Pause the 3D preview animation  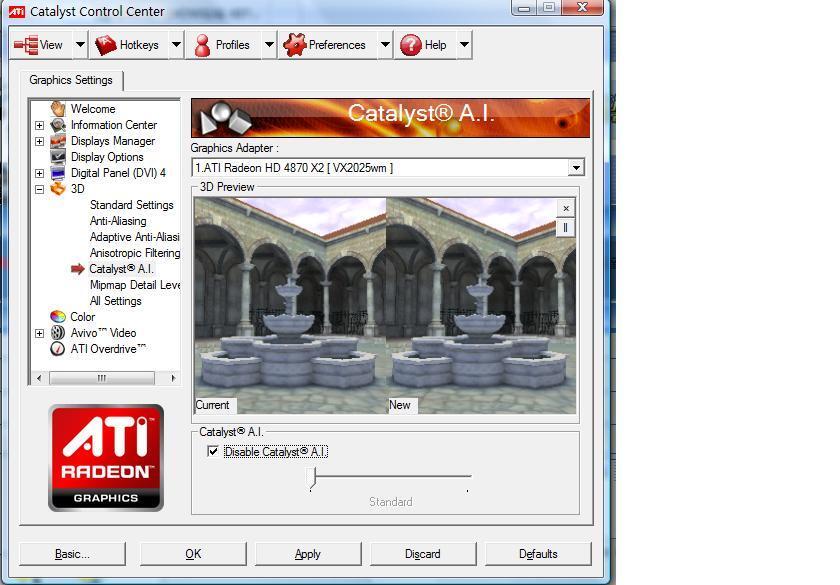coord(565,227)
